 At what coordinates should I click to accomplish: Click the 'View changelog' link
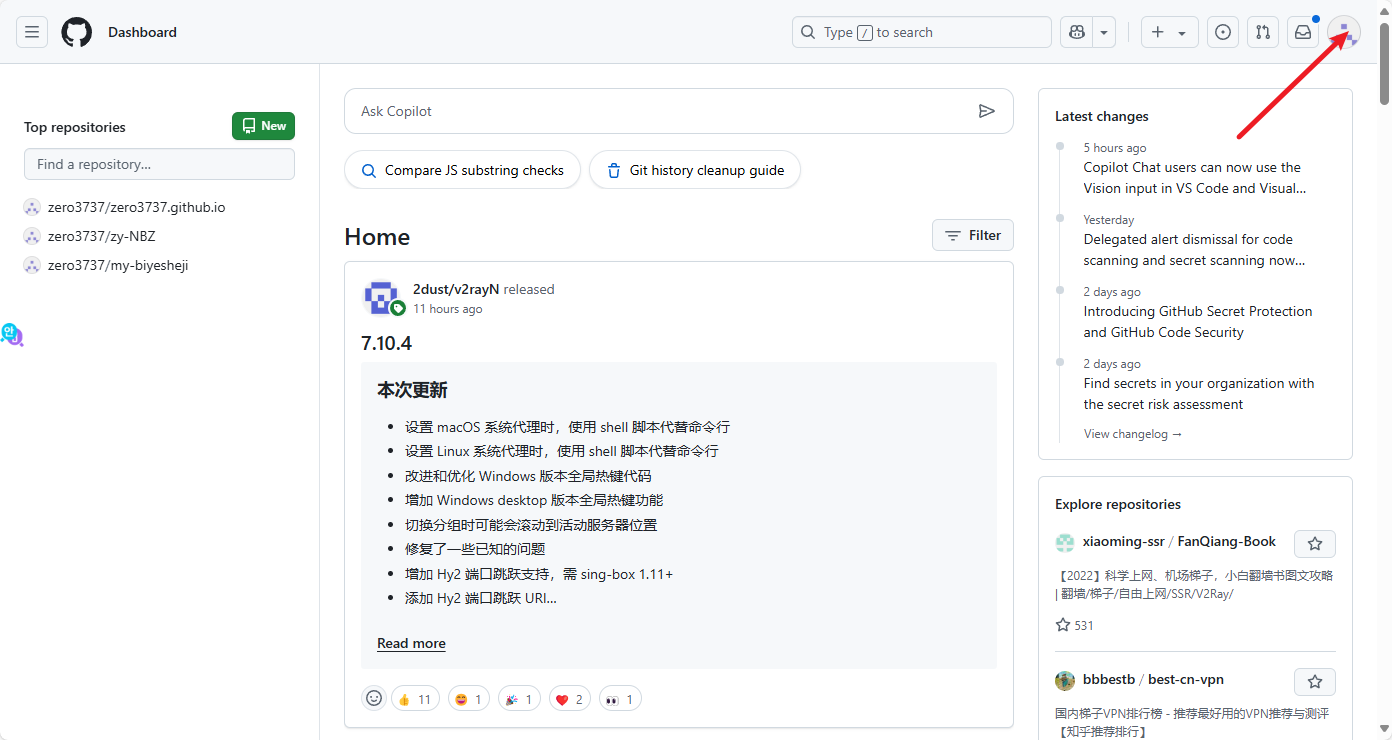point(1133,434)
